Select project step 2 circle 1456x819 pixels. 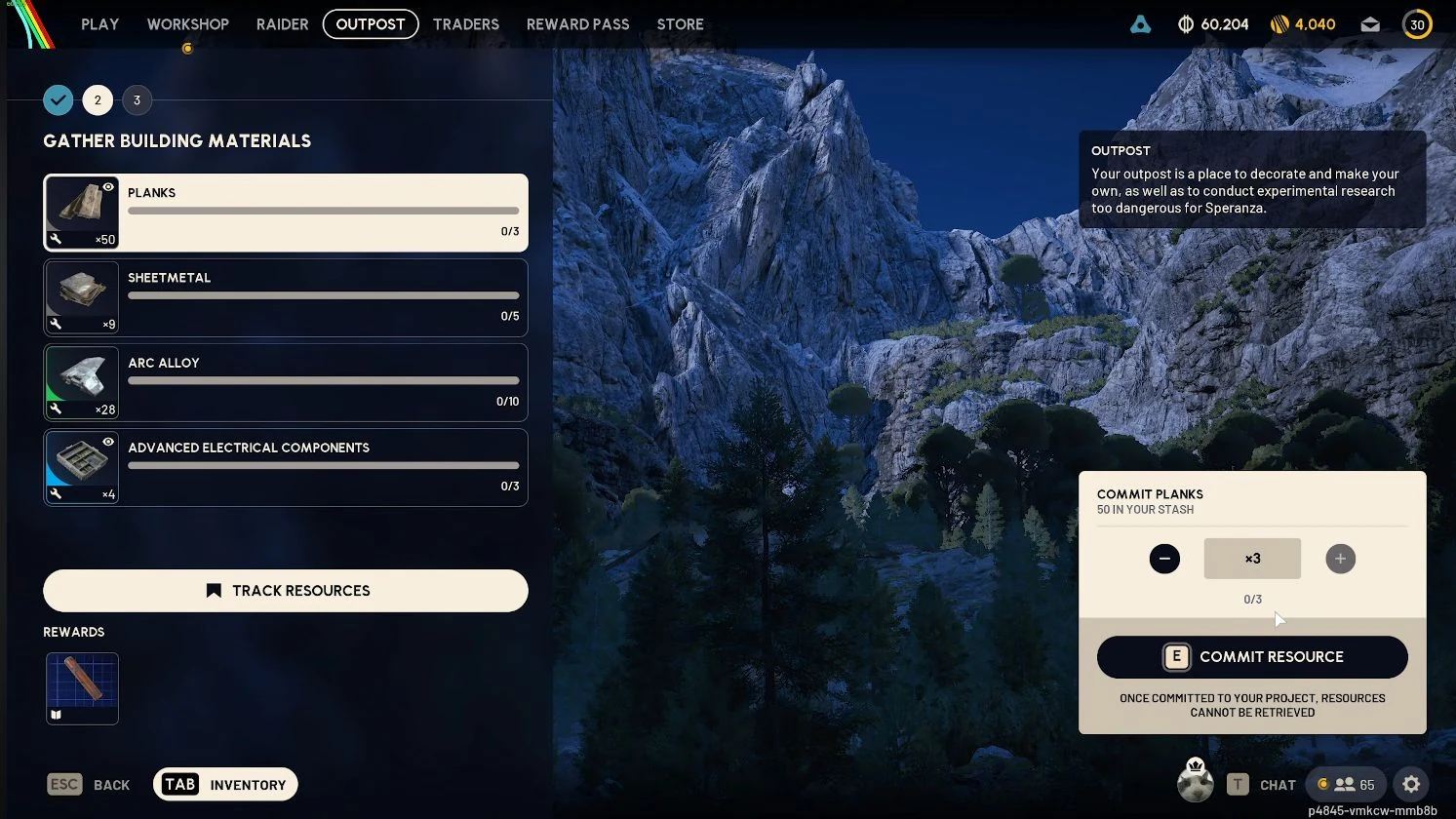98,99
